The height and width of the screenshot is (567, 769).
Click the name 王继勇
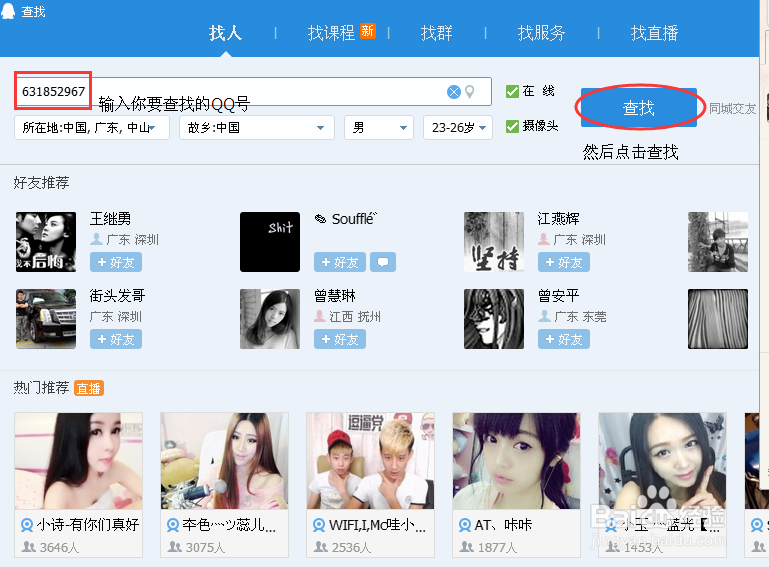(x=110, y=219)
